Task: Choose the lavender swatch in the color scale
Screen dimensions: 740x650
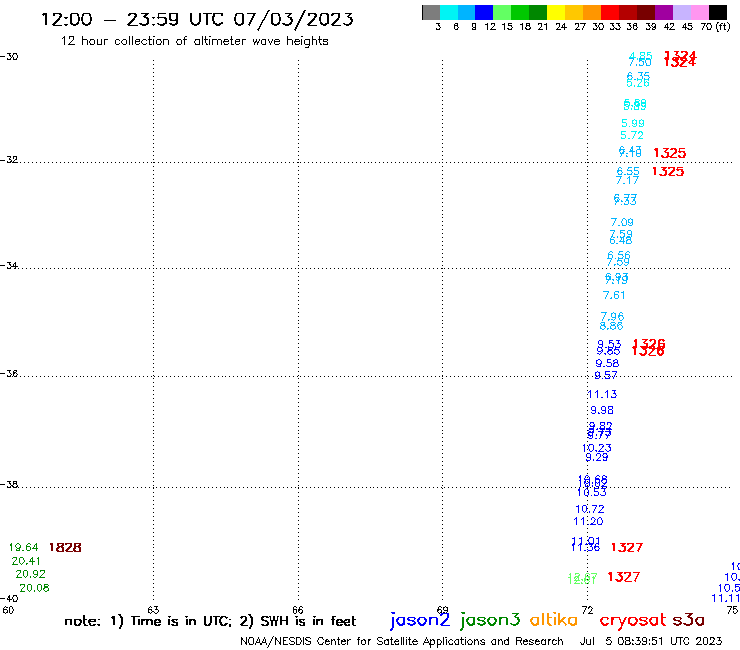Action: [x=682, y=12]
